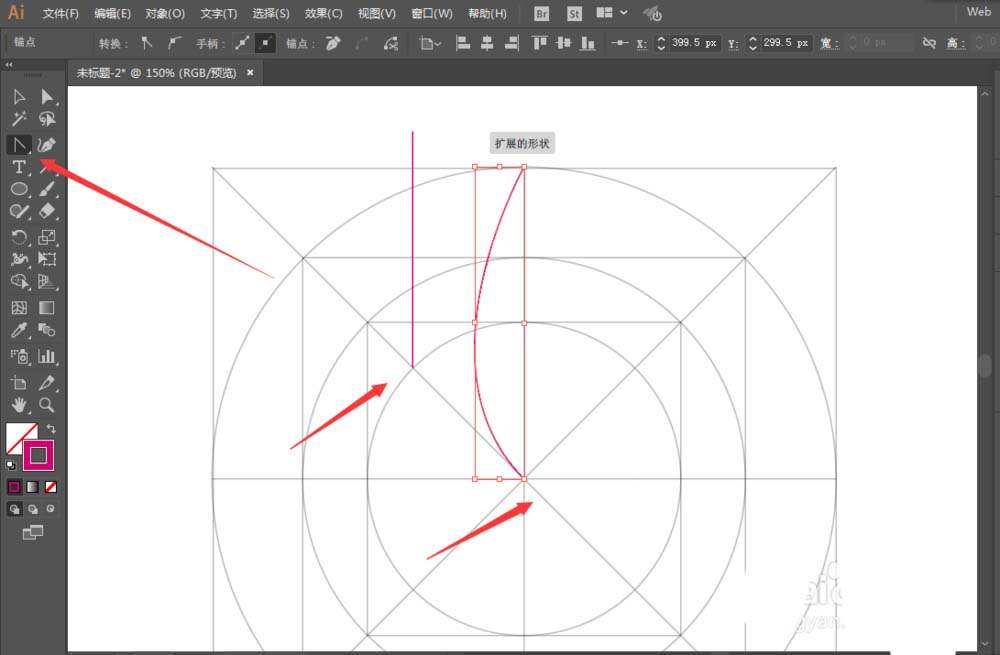The image size is (1000, 655).
Task: Step the Y coordinate value
Action: coord(753,43)
